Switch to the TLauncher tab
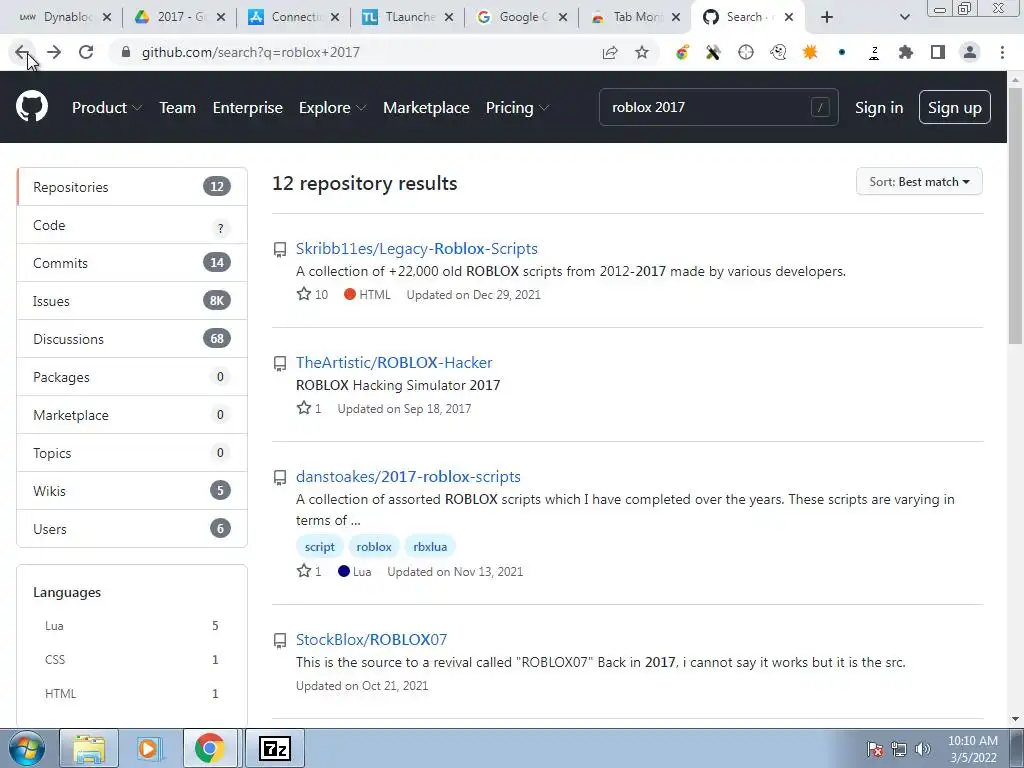This screenshot has width=1024, height=768. click(408, 17)
